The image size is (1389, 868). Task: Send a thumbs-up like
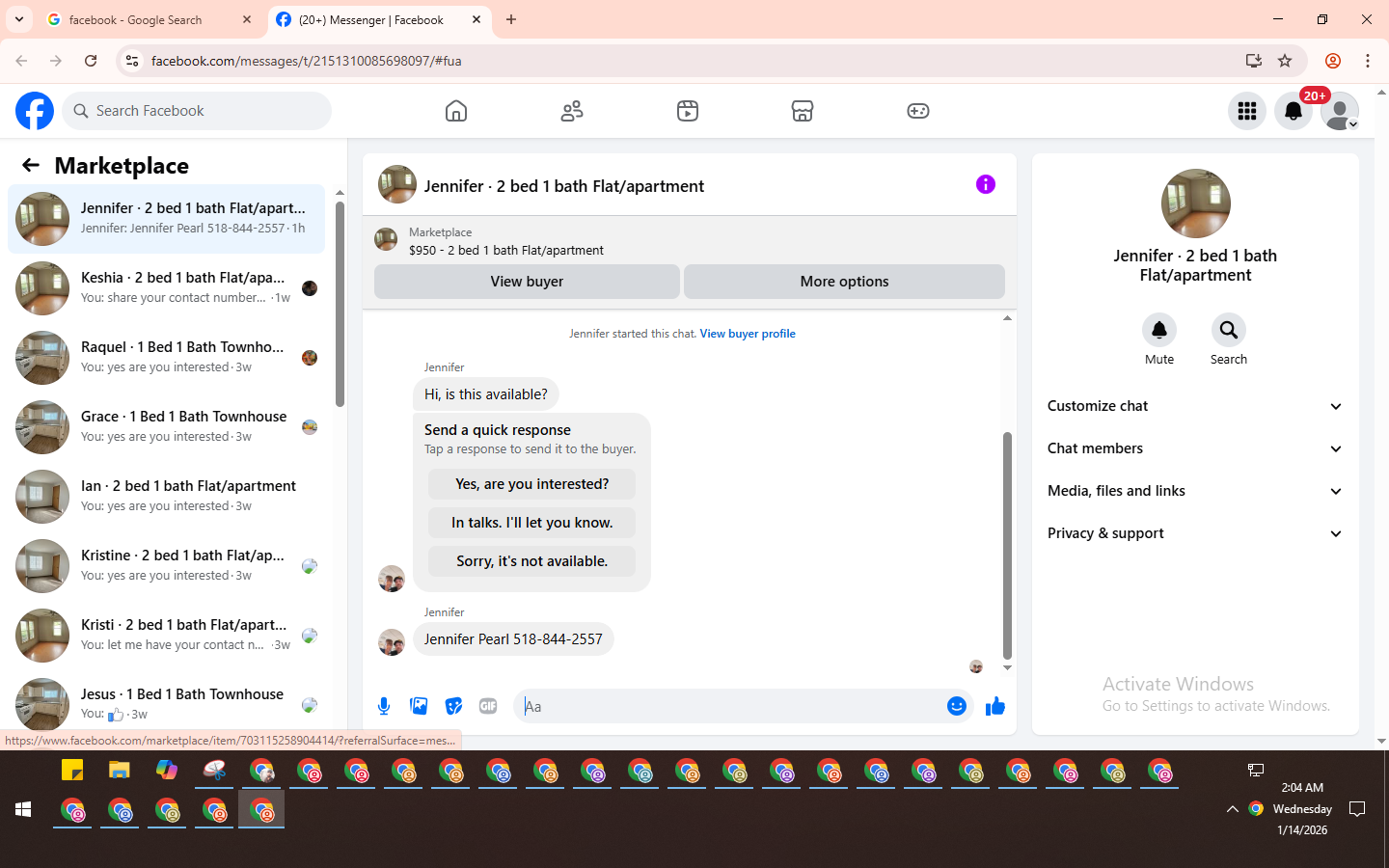coord(995,706)
